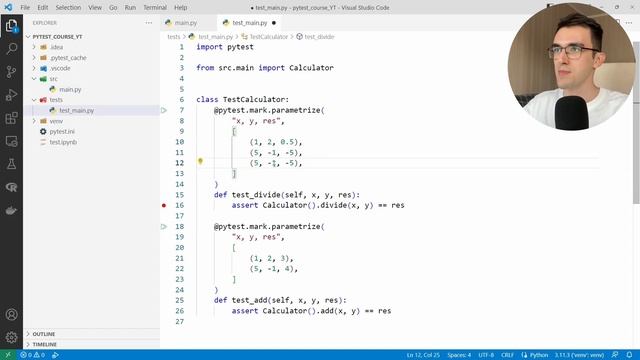The image size is (640, 360).
Task: Open the Terminal menu
Action: coord(155,7)
